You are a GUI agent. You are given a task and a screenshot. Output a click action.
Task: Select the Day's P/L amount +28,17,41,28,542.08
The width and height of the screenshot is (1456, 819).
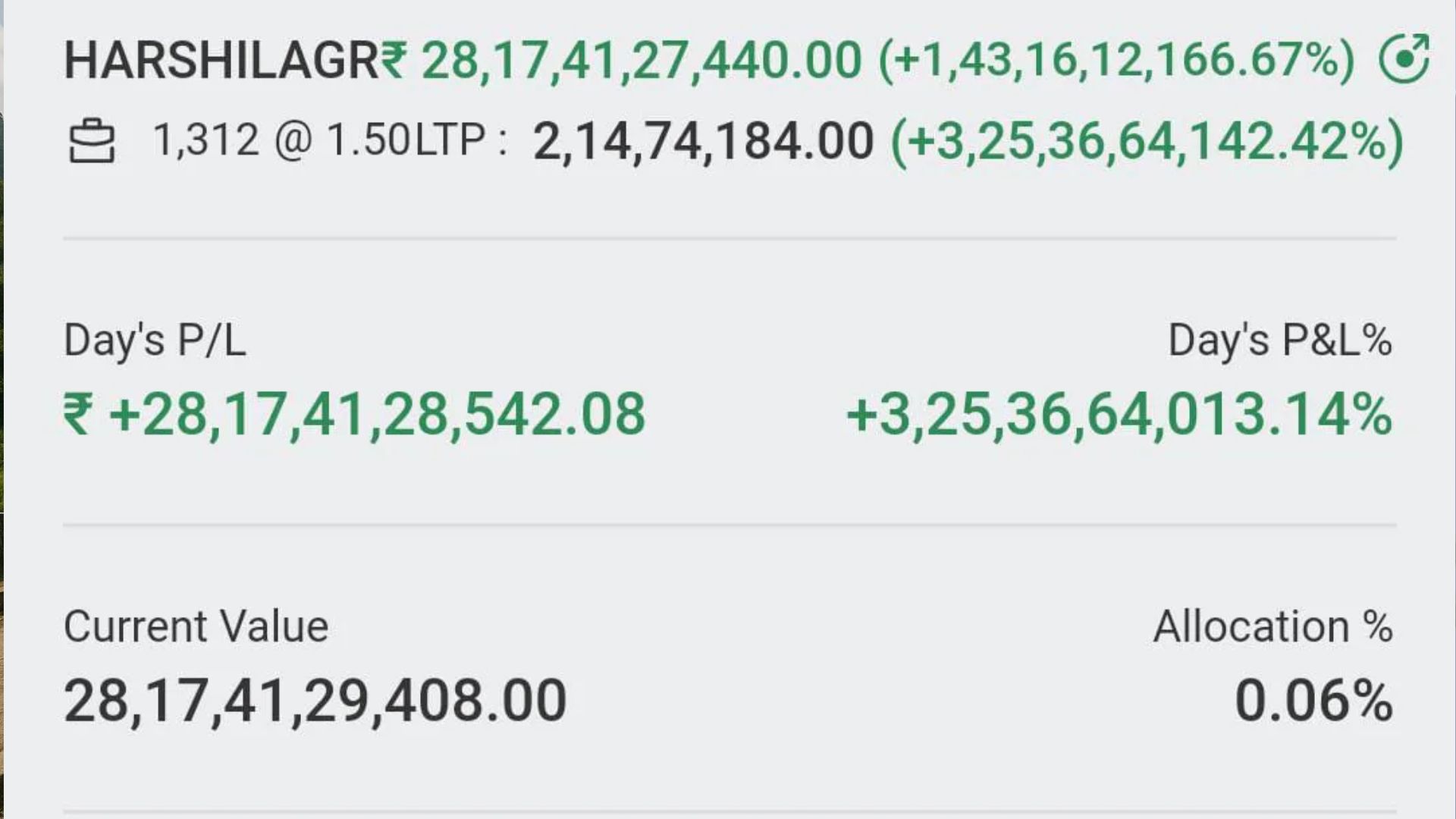click(377, 416)
